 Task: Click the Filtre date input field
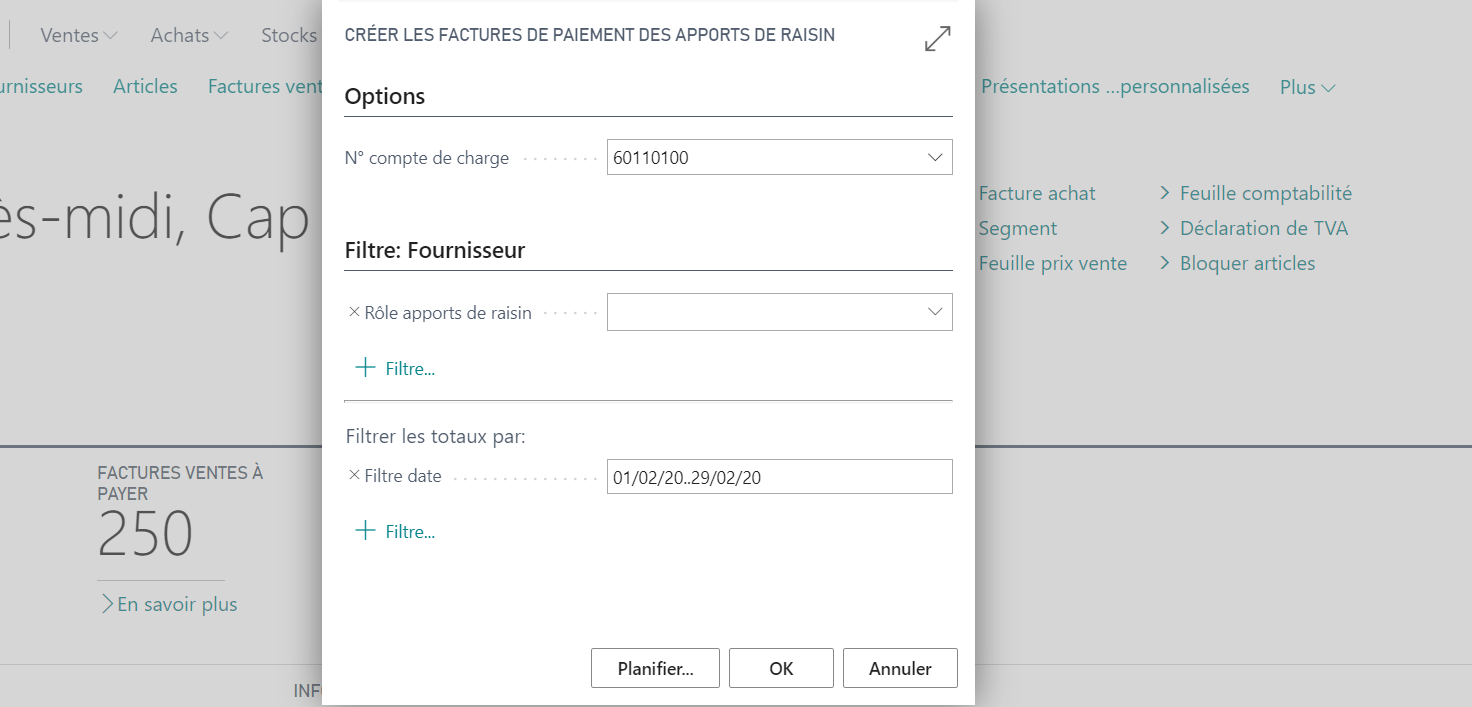click(x=780, y=477)
